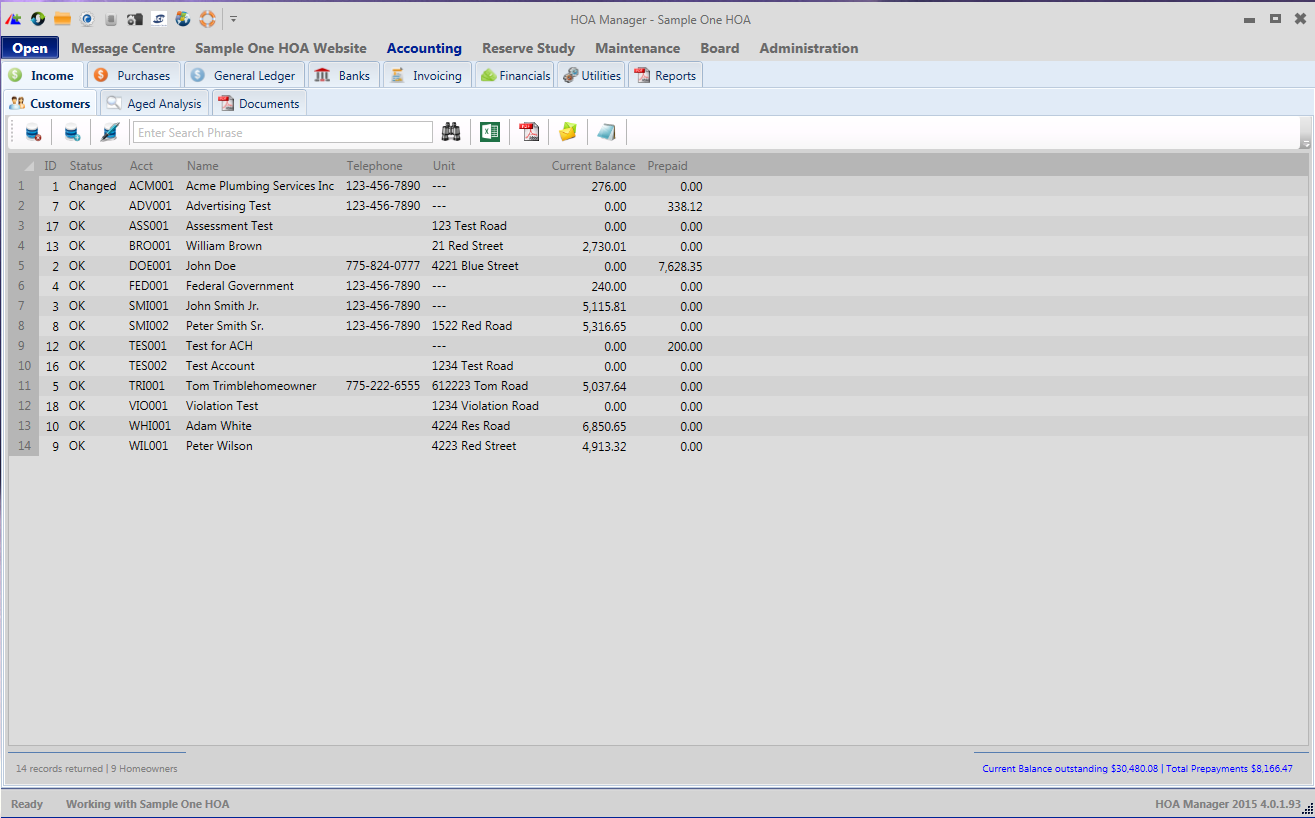
Task: Click the blue Open button
Action: click(30, 48)
